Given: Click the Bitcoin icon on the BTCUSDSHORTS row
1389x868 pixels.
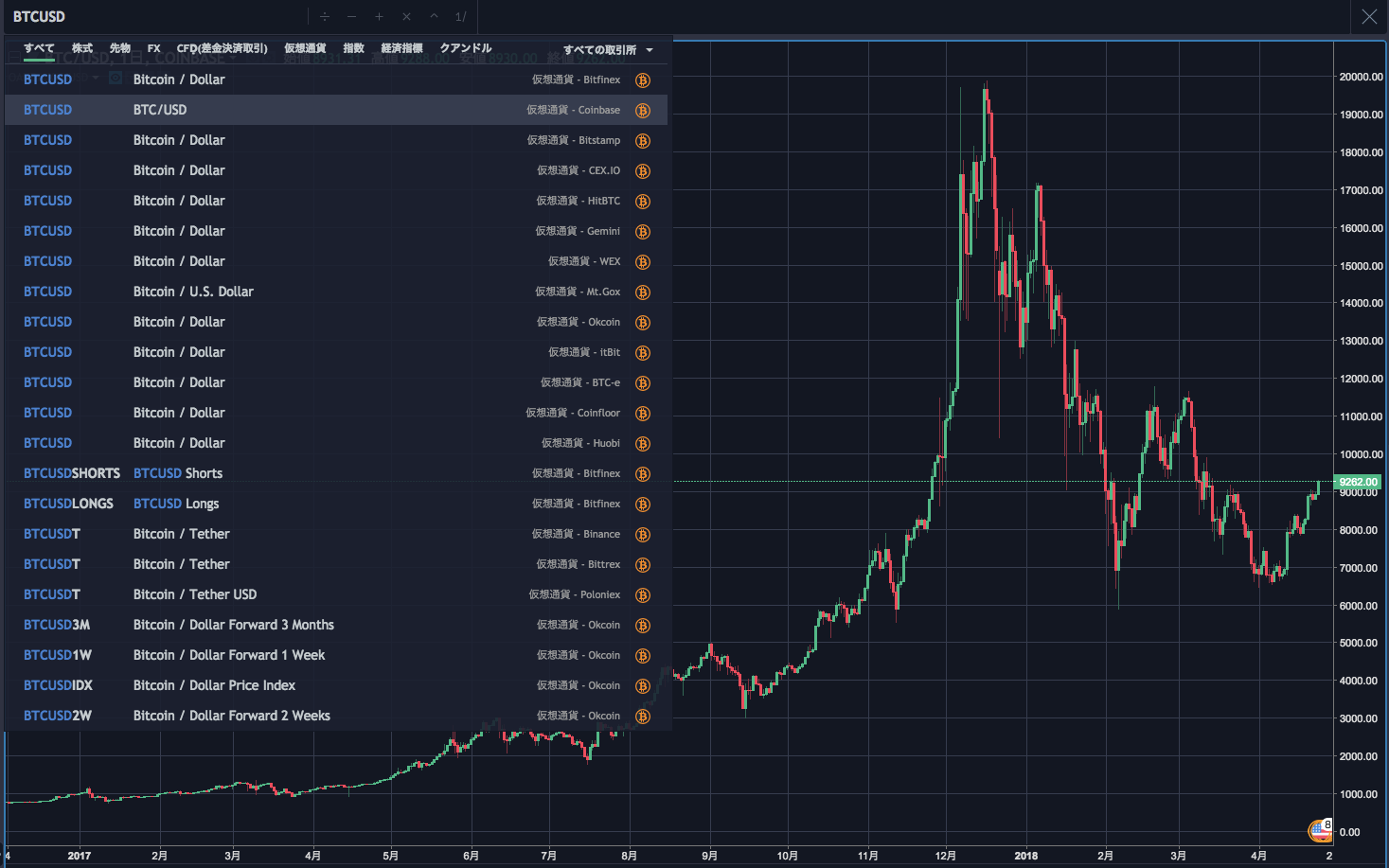Looking at the screenshot, I should pos(643,474).
